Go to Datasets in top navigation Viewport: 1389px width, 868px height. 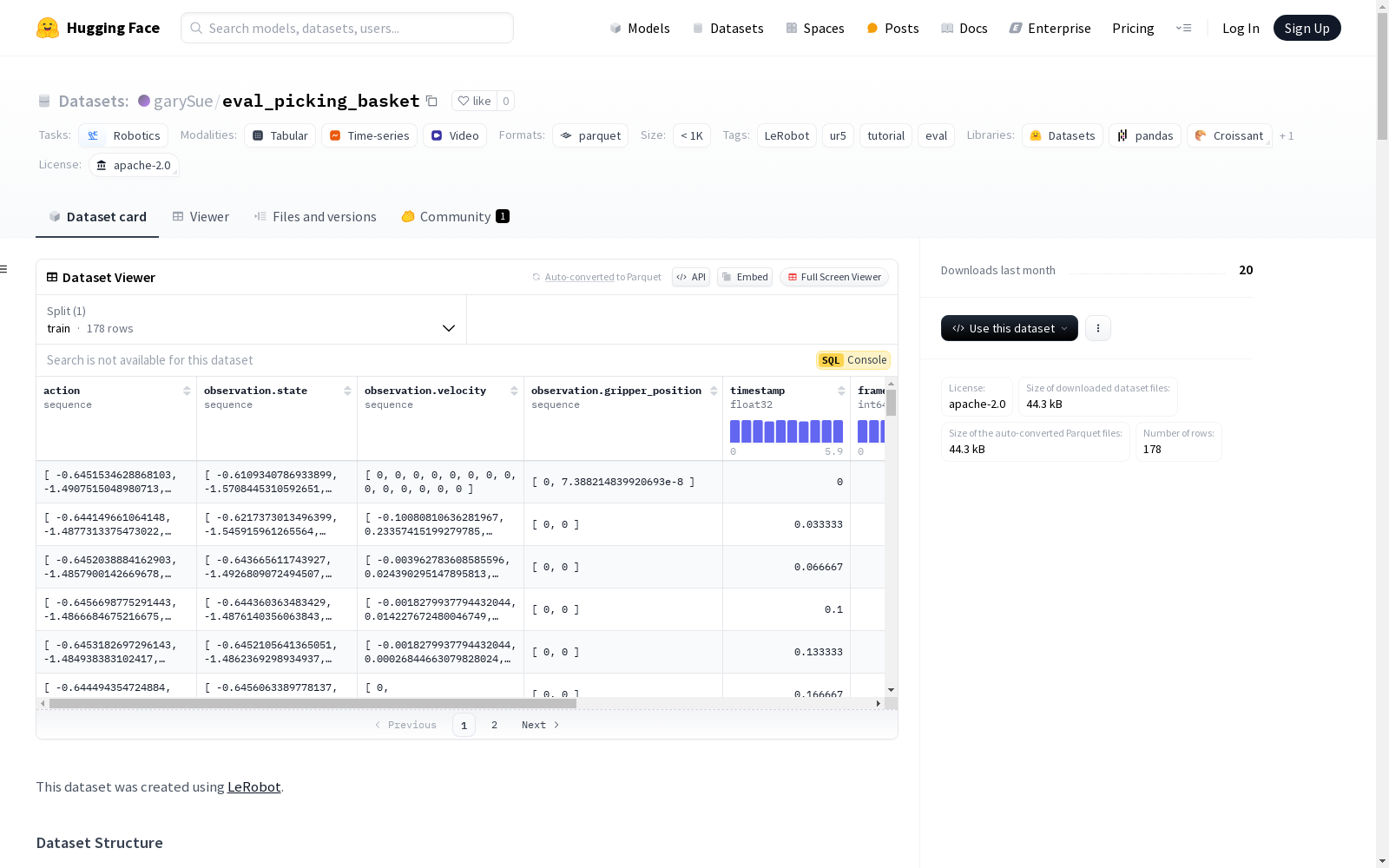pyautogui.click(x=727, y=28)
